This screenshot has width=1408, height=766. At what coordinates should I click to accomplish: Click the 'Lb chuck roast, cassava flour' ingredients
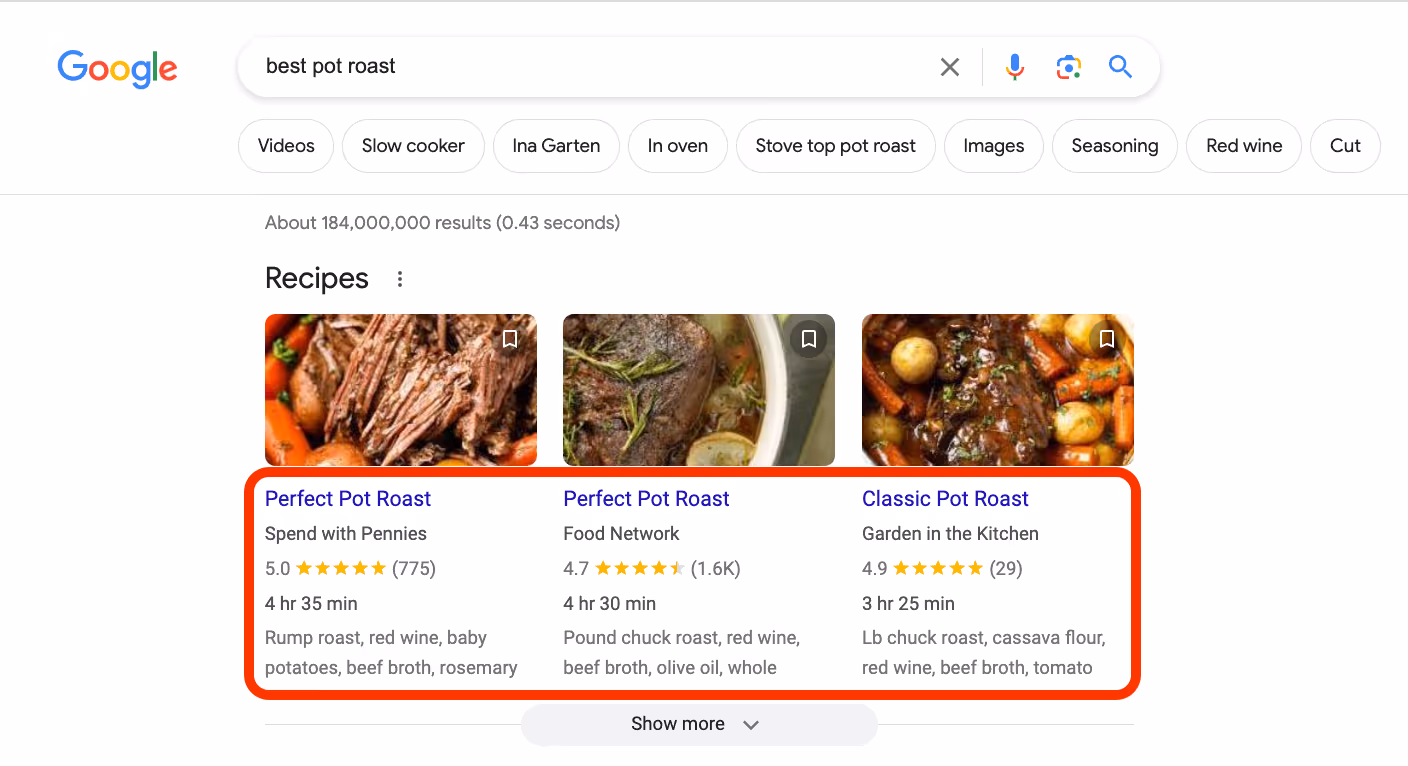click(983, 653)
